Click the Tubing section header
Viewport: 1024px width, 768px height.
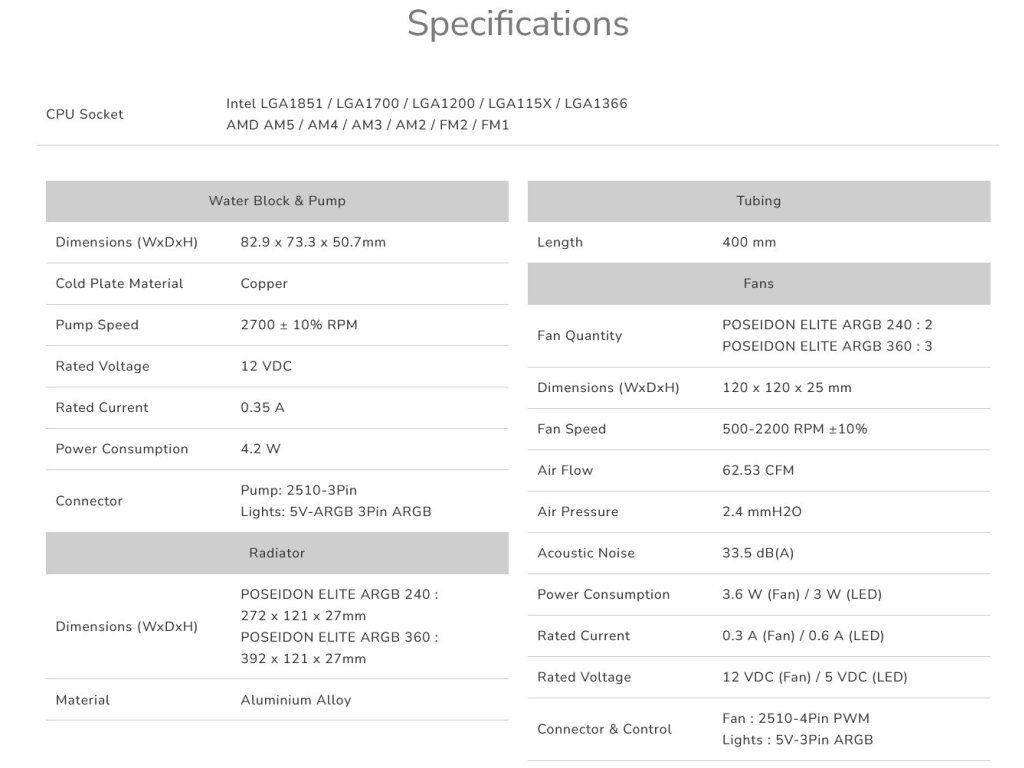758,201
